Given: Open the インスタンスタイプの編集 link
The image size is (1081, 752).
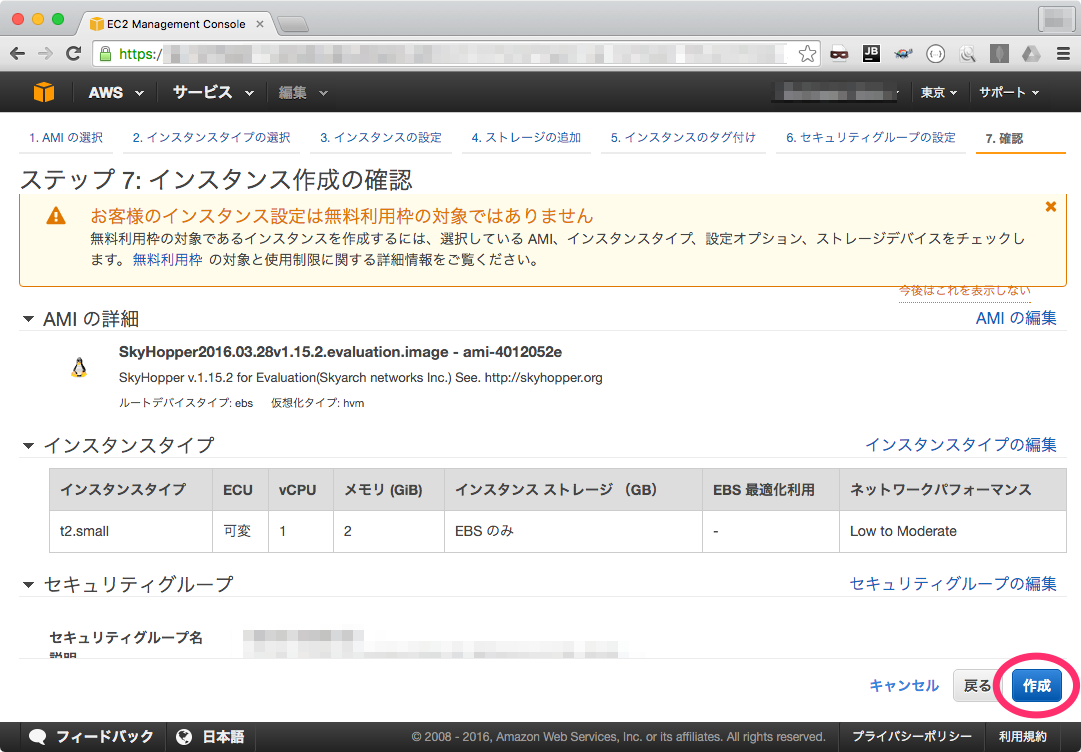Looking at the screenshot, I should pos(960,445).
